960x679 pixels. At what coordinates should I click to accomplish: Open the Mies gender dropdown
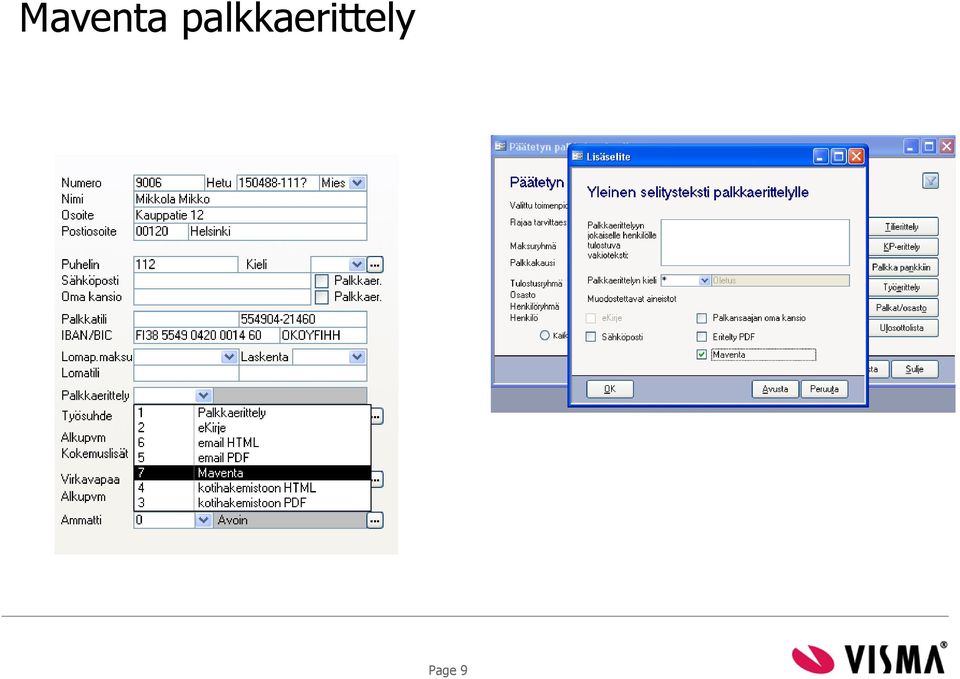pos(358,183)
